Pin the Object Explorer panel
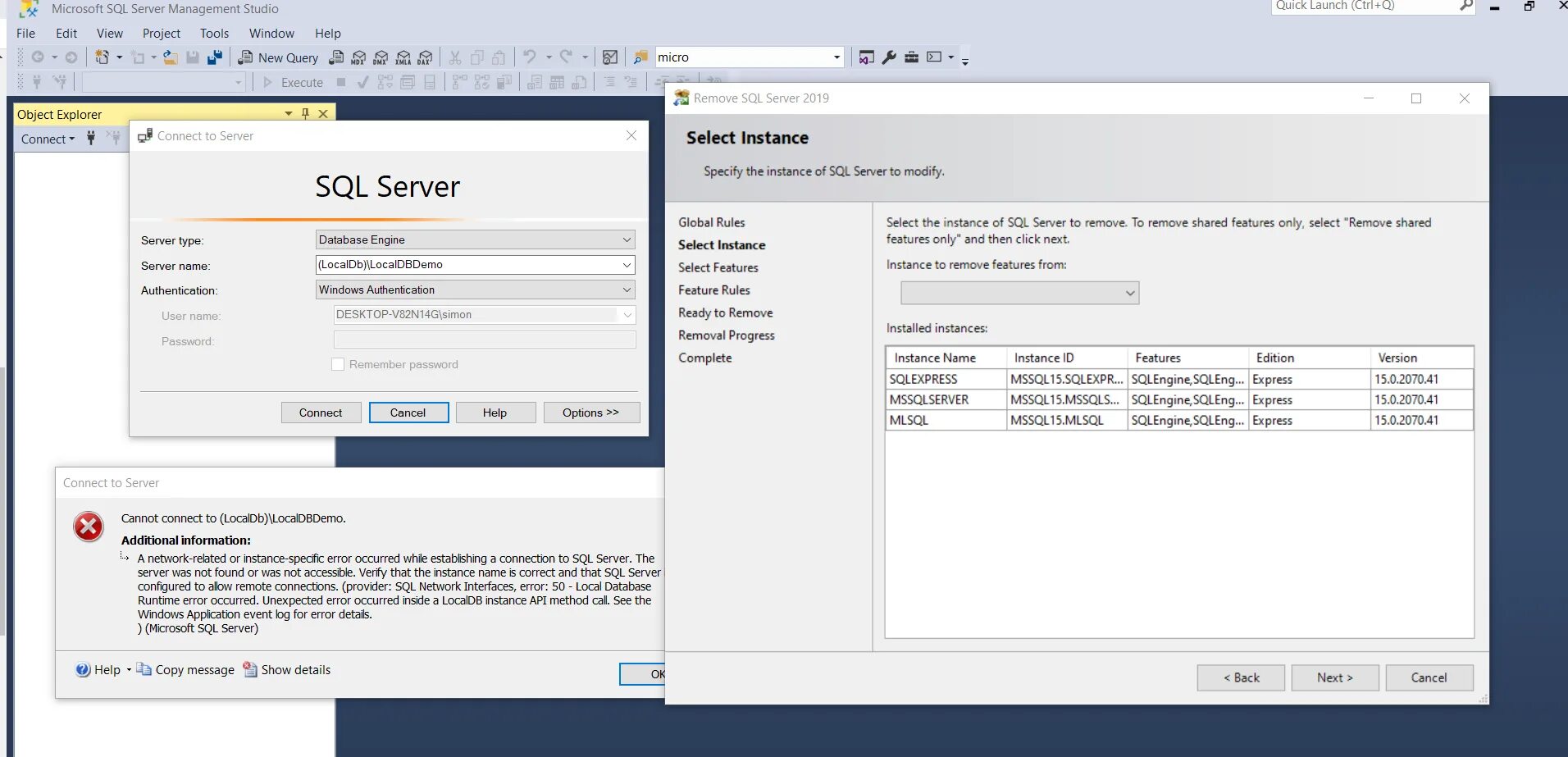 pyautogui.click(x=306, y=114)
